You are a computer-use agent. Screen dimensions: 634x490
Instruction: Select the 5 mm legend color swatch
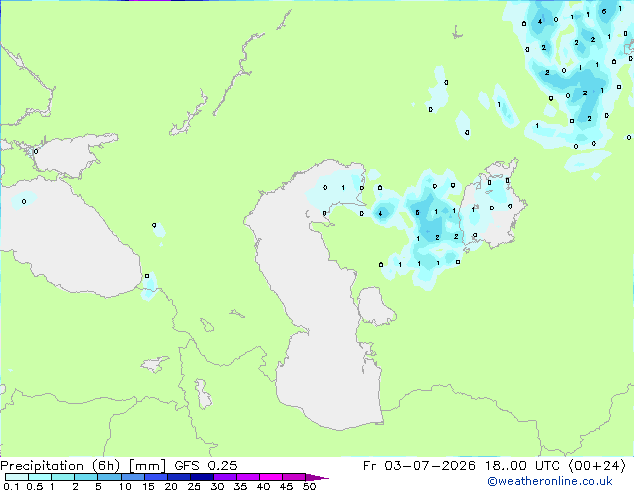pyautogui.click(x=109, y=477)
